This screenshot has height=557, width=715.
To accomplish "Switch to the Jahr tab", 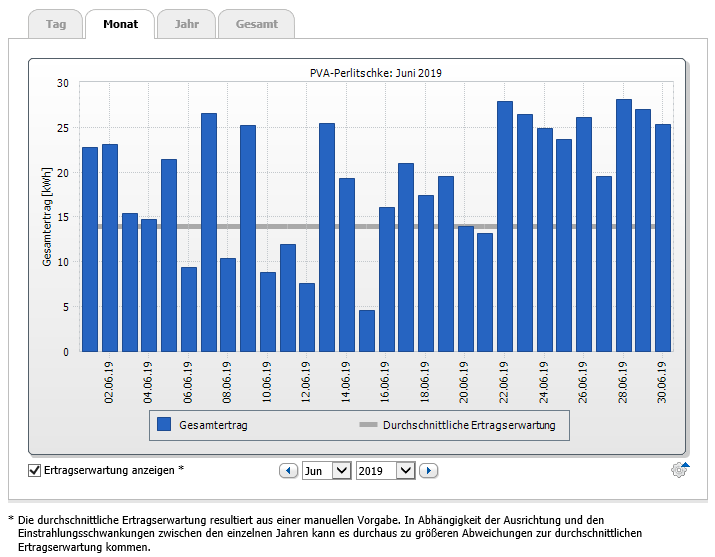I will pos(187,24).
